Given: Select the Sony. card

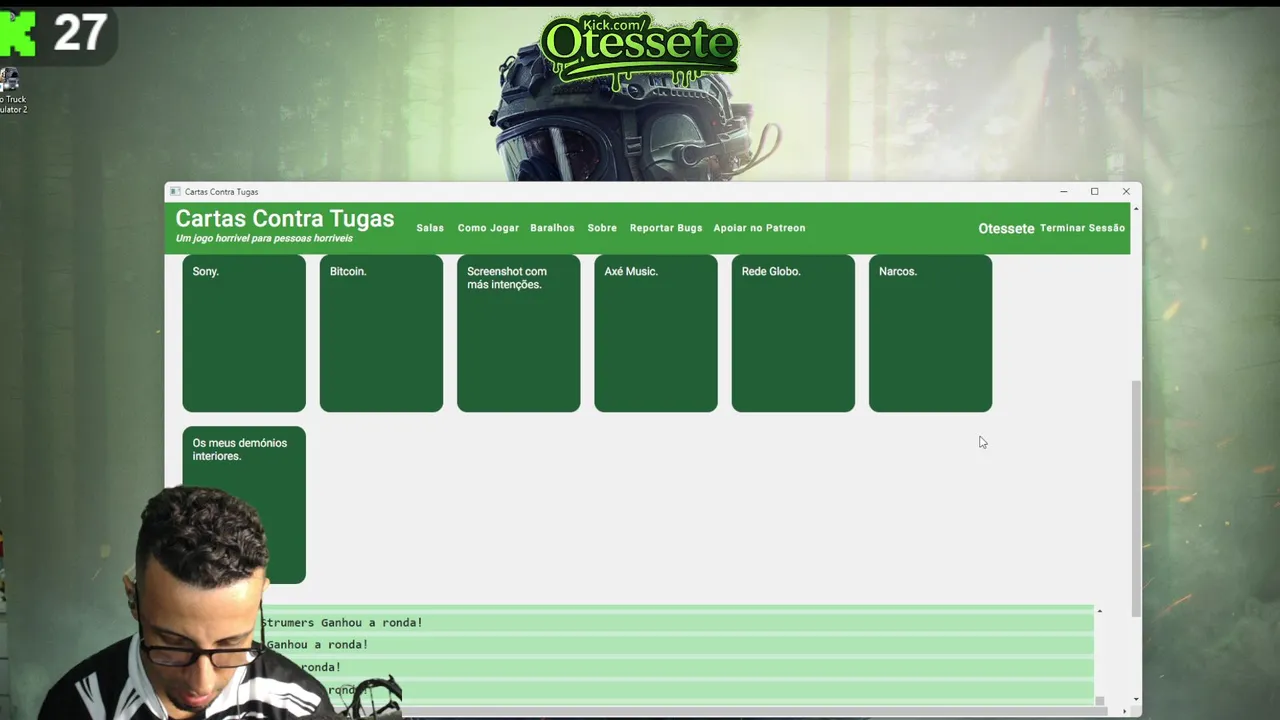Looking at the screenshot, I should pos(244,333).
